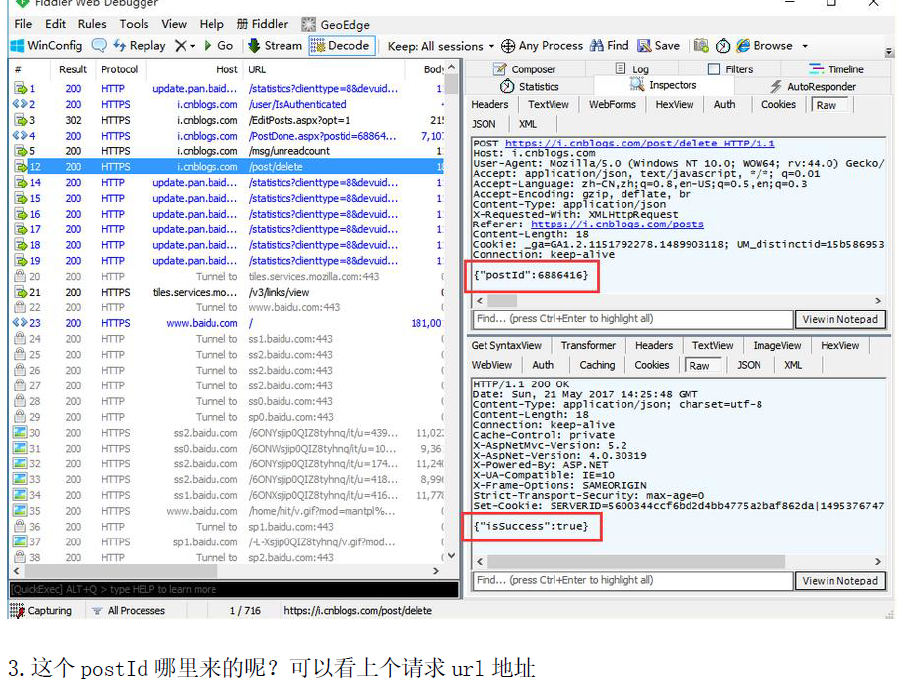Sort sessions by Host column header
The width and height of the screenshot is (922, 694).
point(226,69)
